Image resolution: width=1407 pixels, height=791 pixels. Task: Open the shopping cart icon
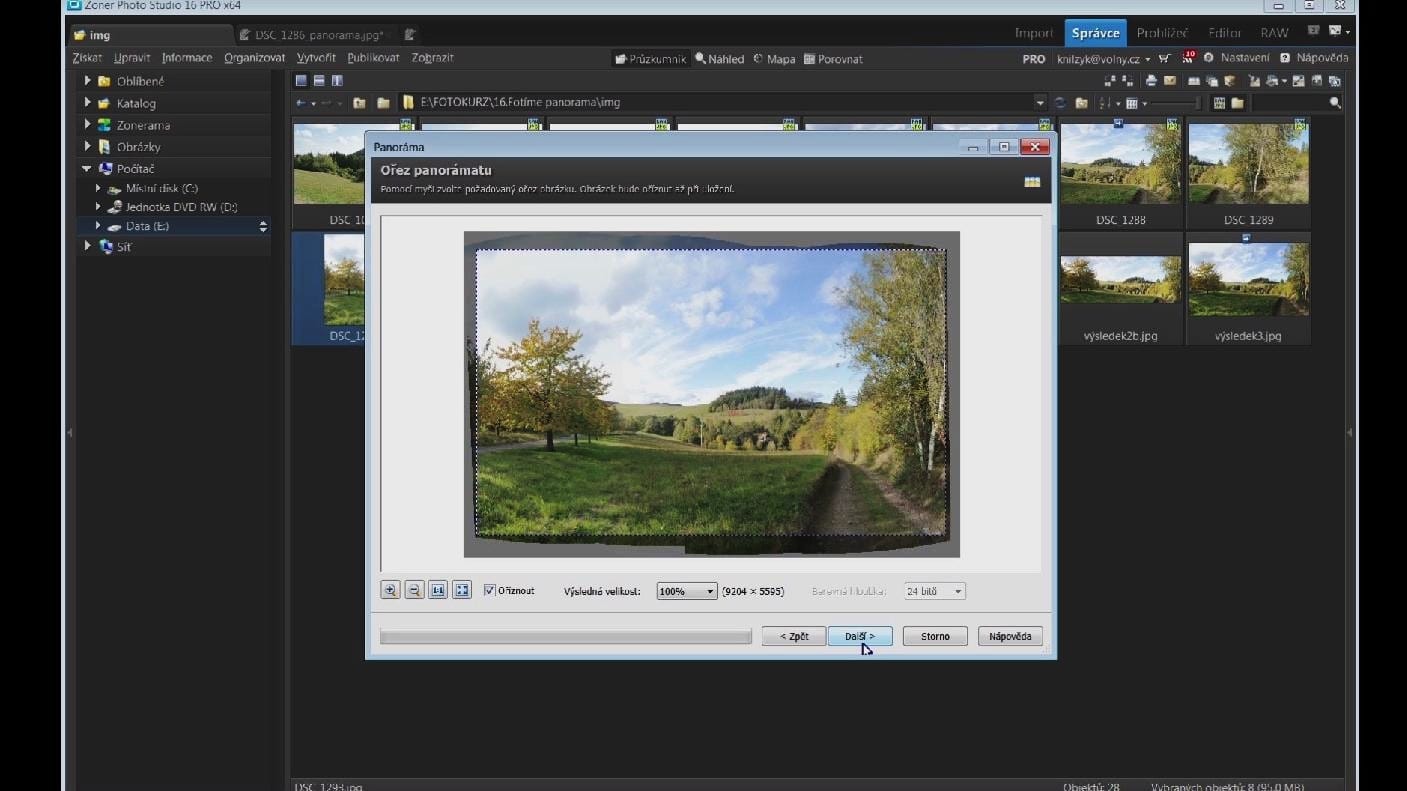1164,59
